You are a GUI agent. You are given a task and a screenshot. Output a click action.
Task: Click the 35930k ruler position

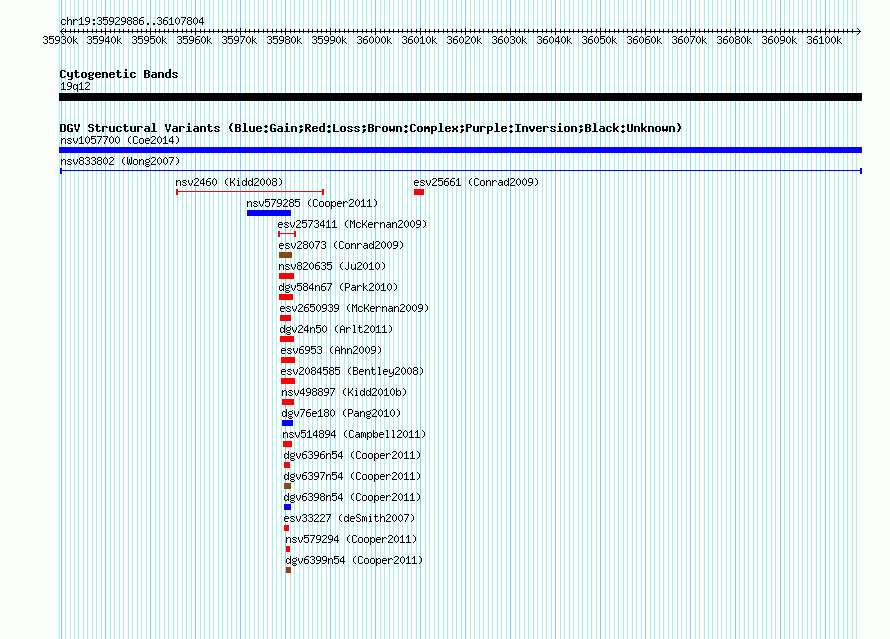click(60, 40)
